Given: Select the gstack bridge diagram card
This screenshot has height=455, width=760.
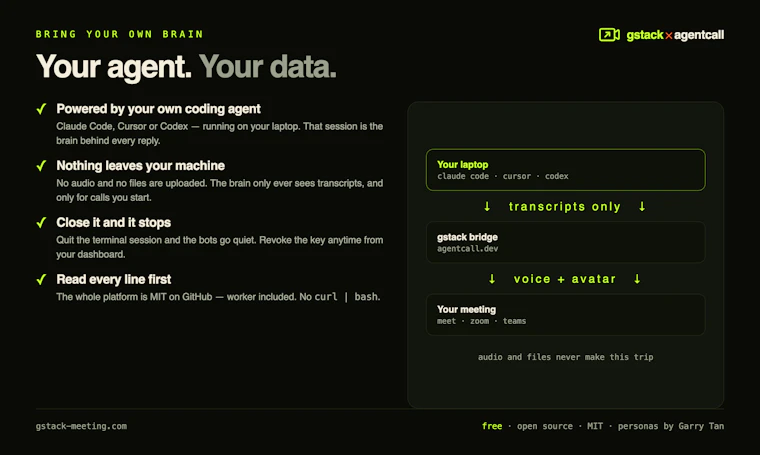Looking at the screenshot, I should coord(566,242).
